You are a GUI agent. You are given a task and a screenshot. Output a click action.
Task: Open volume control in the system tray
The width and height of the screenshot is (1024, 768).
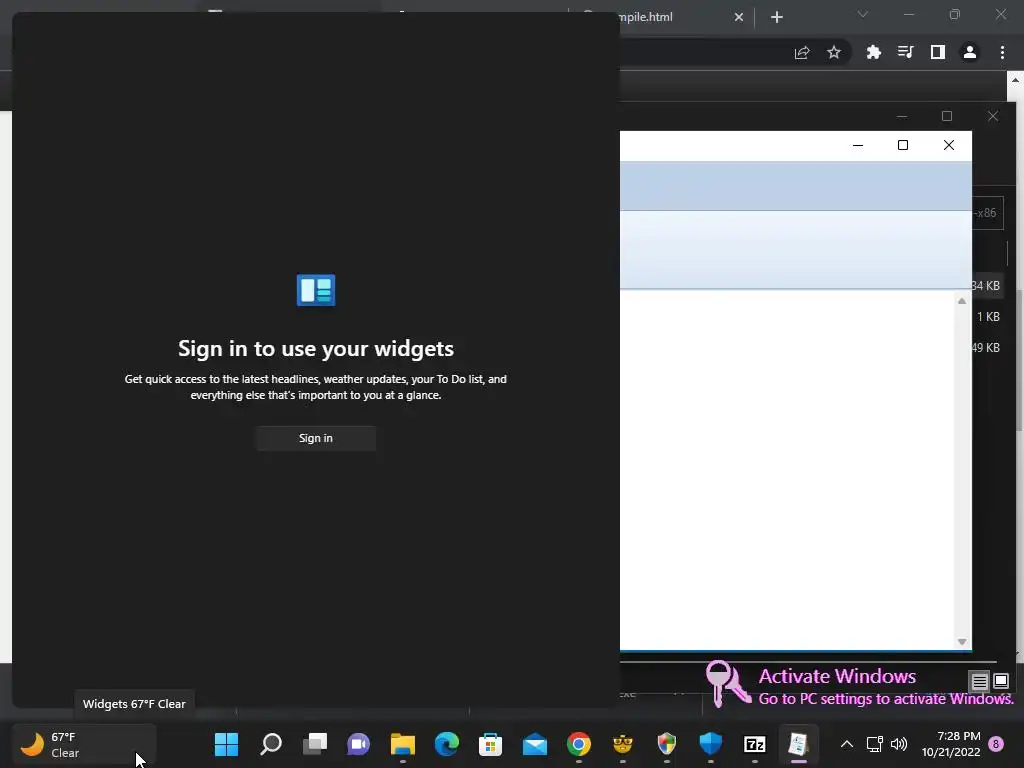pos(899,744)
